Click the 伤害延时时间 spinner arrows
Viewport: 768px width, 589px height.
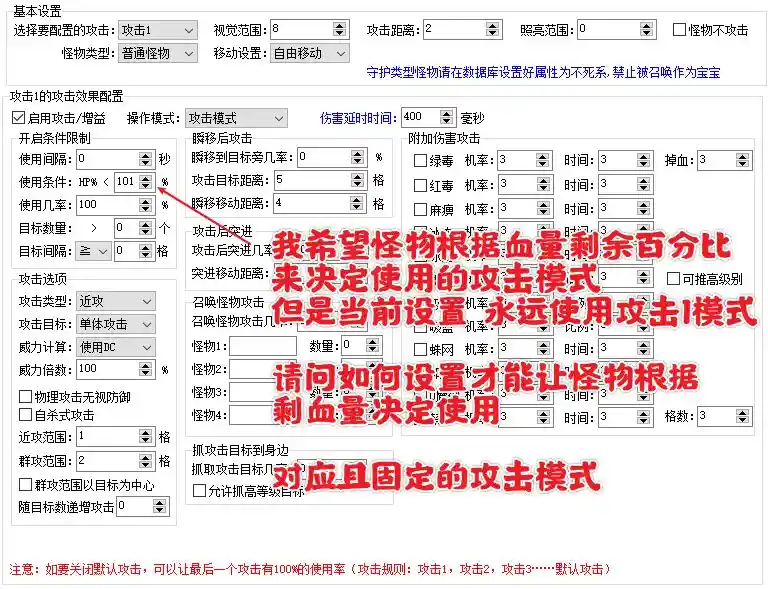coord(446,118)
